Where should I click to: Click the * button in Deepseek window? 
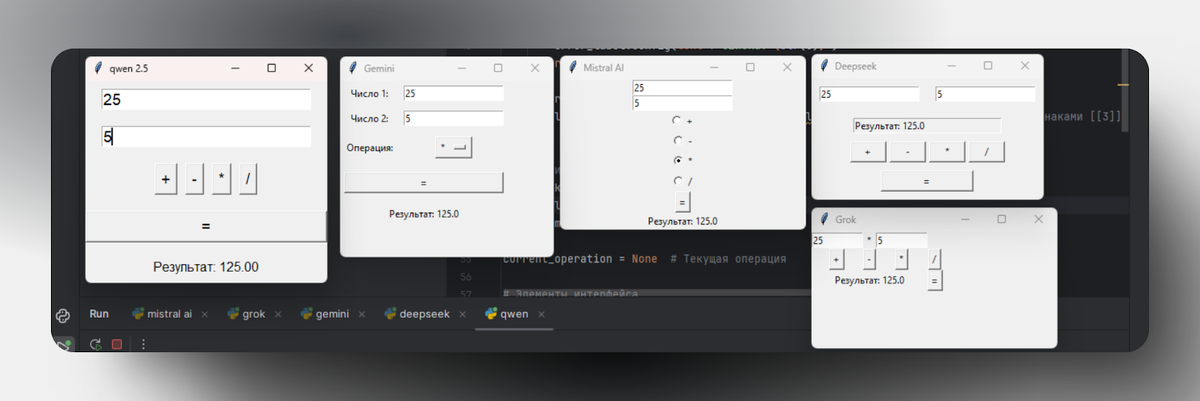point(947,152)
